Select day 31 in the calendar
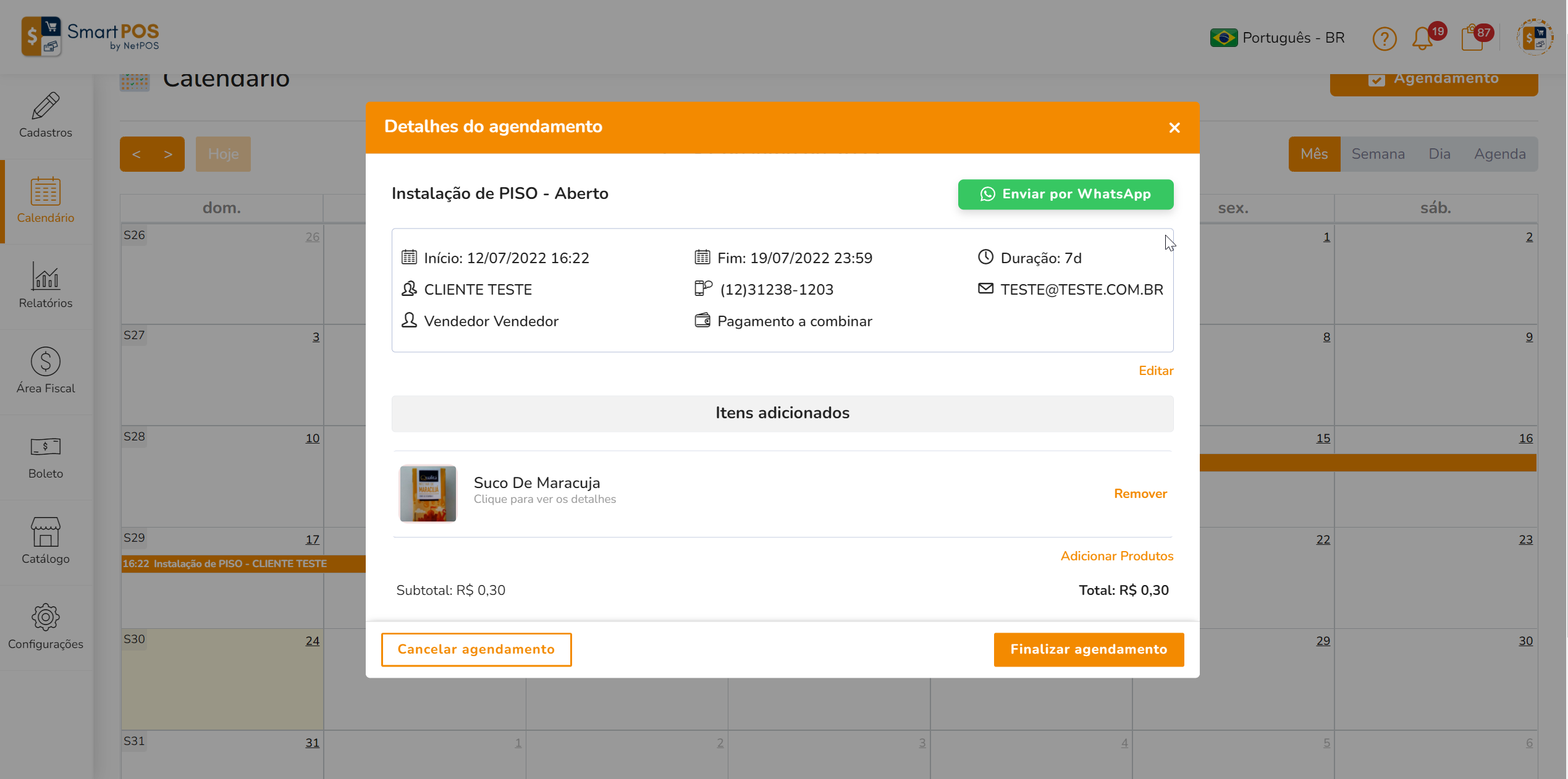Image resolution: width=1568 pixels, height=779 pixels. 313,743
